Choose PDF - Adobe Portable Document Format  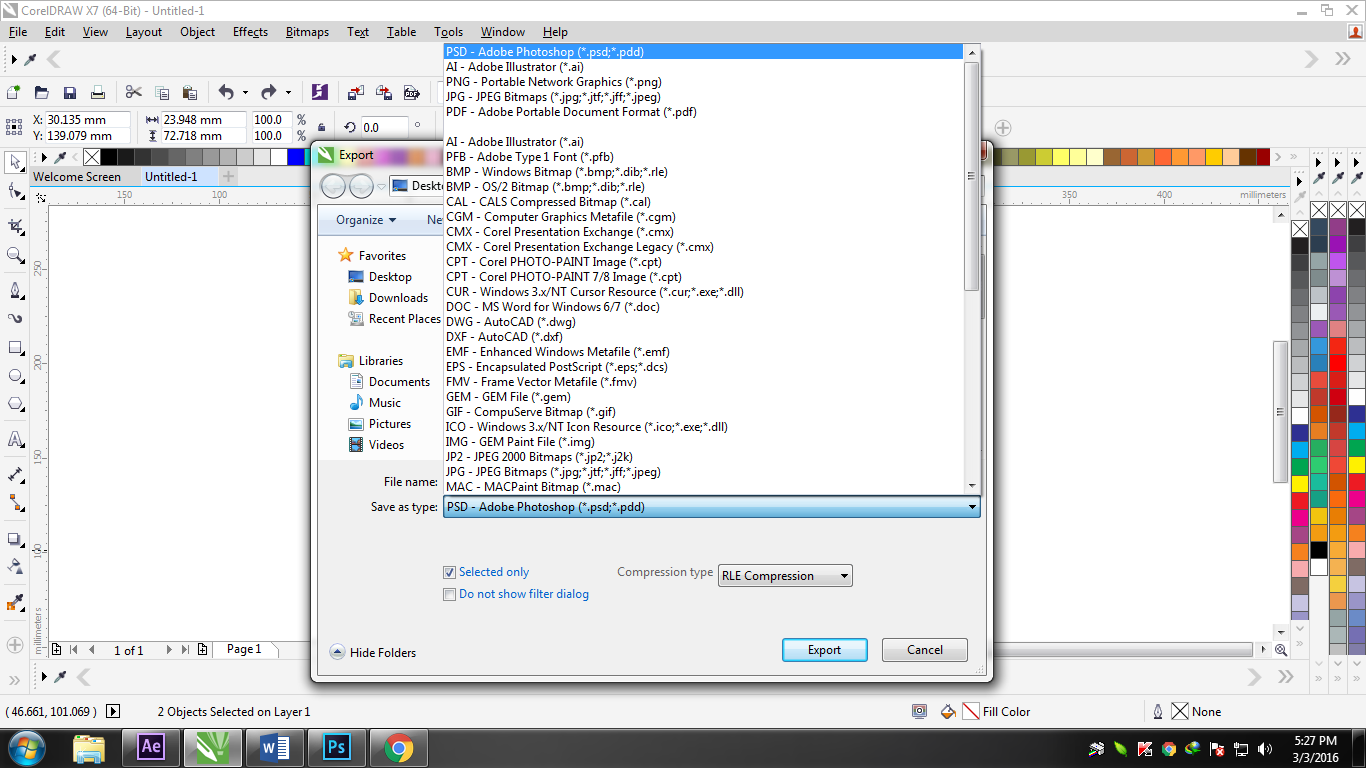[x=571, y=112]
